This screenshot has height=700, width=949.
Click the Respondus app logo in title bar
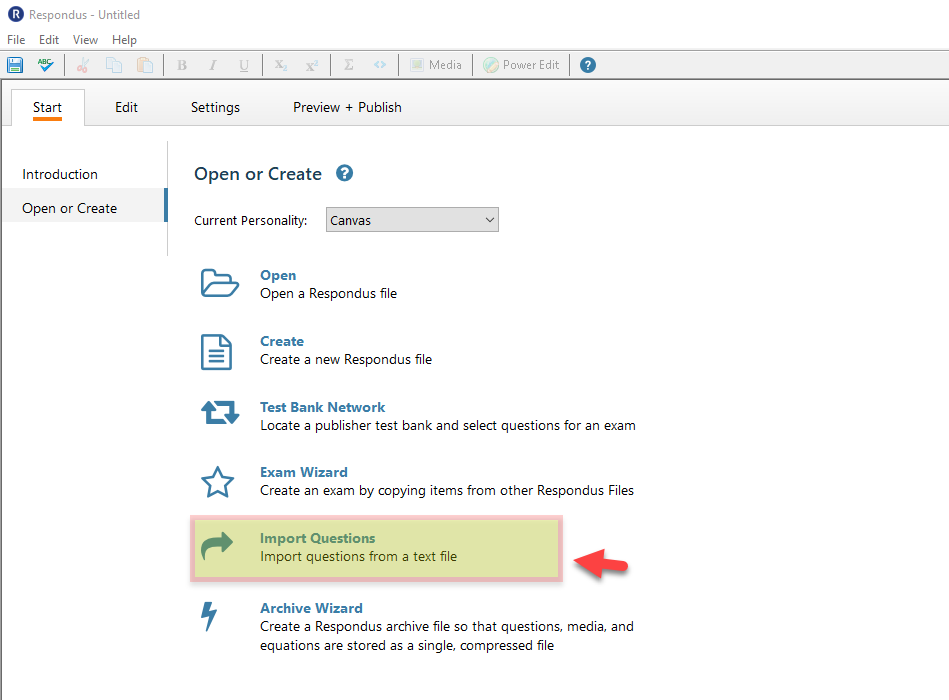pyautogui.click(x=15, y=14)
